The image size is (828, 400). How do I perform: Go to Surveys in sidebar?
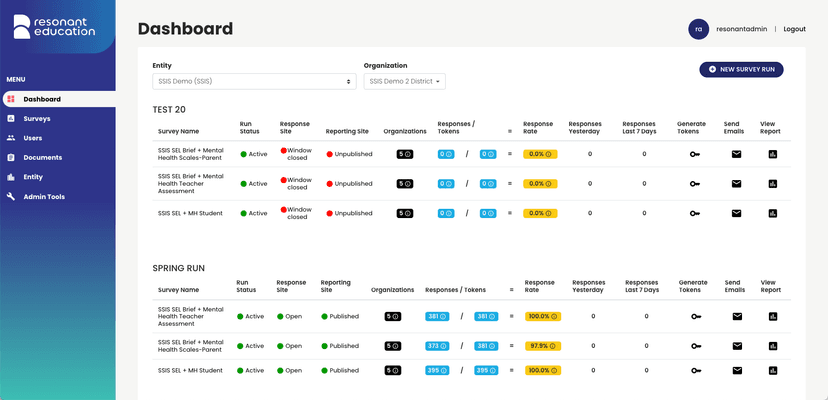tap(36, 119)
